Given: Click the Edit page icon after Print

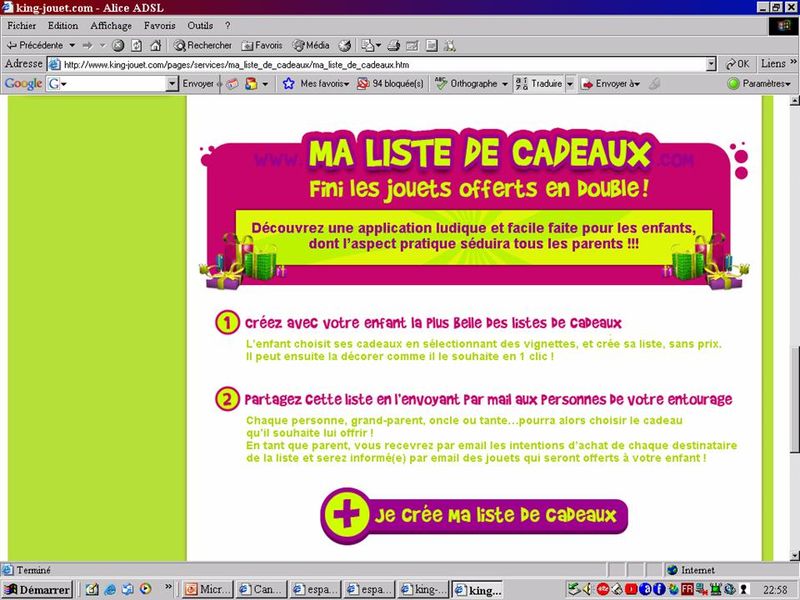Looking at the screenshot, I should tap(412, 45).
